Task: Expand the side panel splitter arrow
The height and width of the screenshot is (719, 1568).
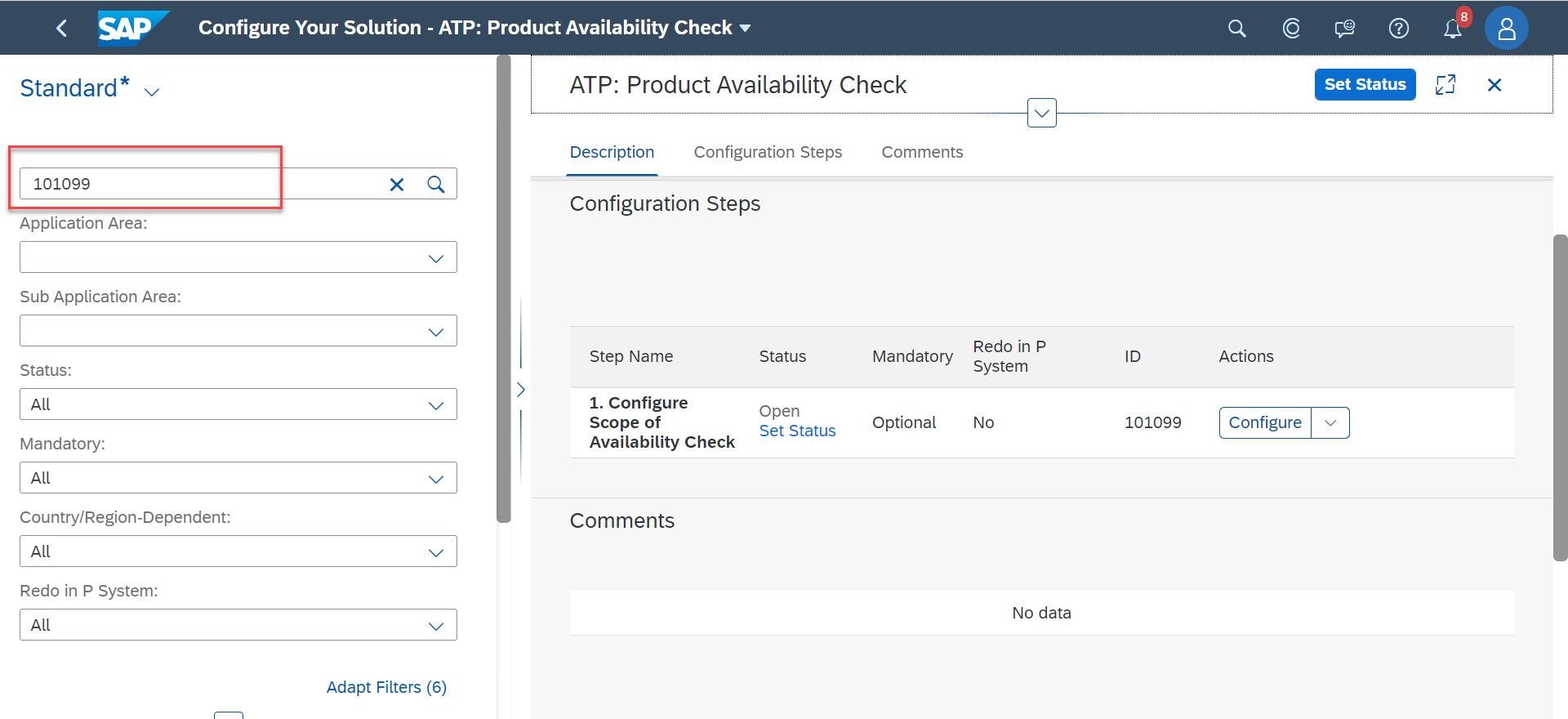Action: [x=521, y=390]
